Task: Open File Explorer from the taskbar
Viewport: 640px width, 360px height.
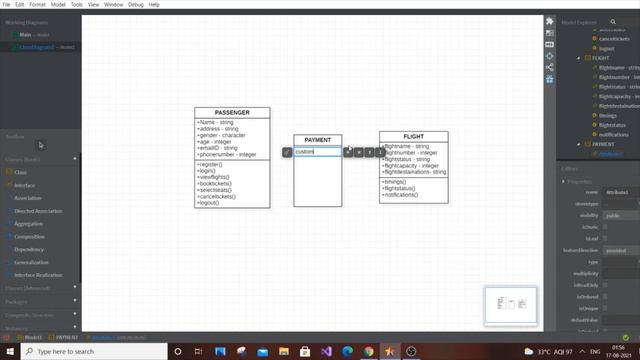Action: coord(284,351)
